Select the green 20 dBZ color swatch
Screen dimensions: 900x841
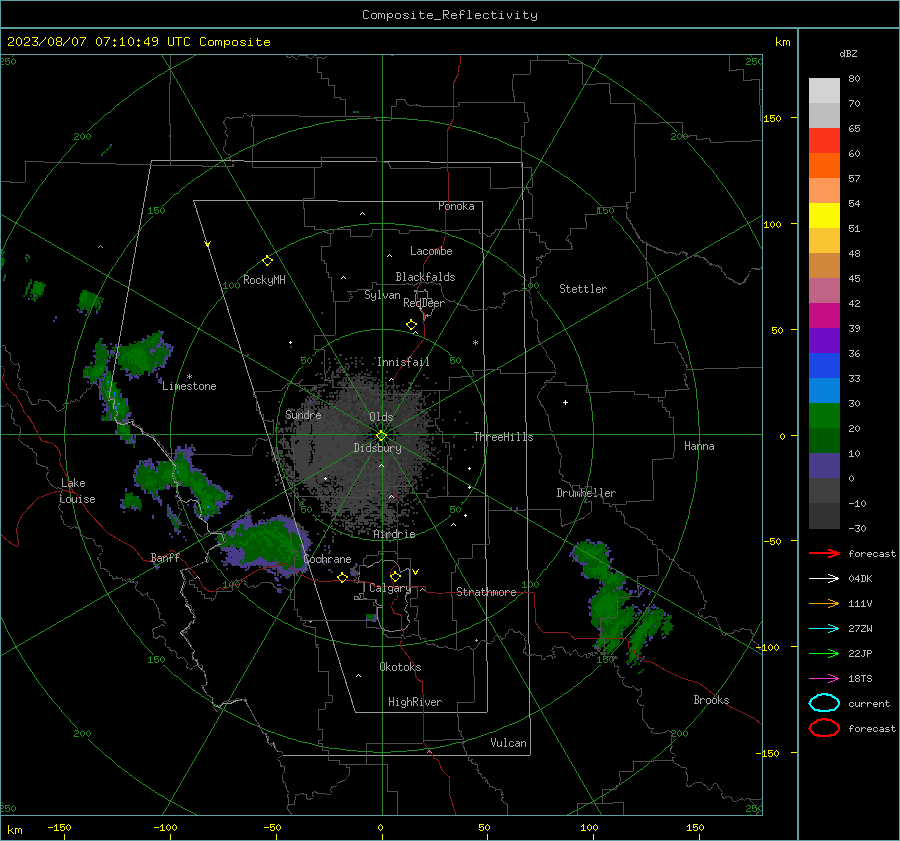tap(824, 416)
